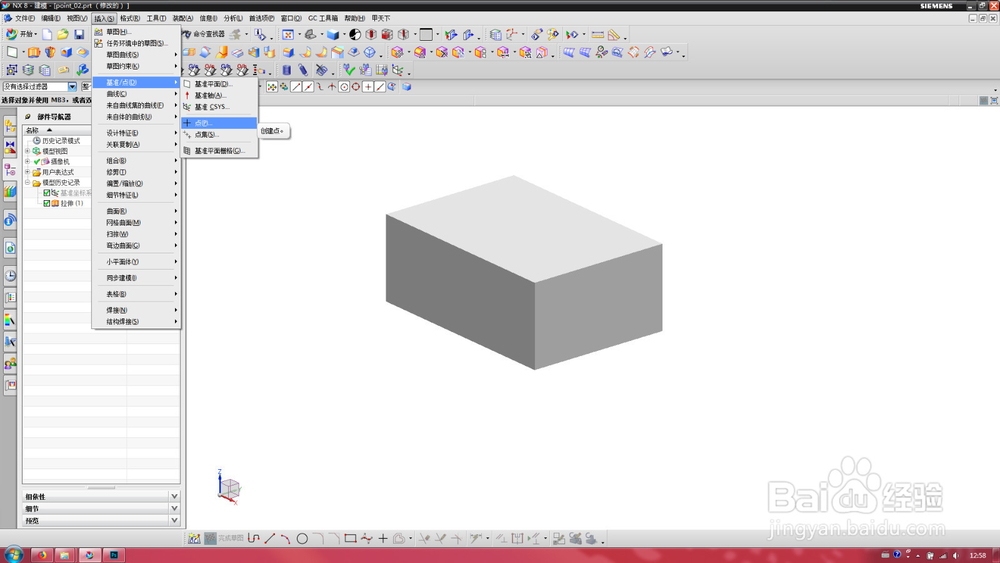This screenshot has width=1000, height=563.
Task: Expand the 摄像机 tree node
Action: [27, 161]
